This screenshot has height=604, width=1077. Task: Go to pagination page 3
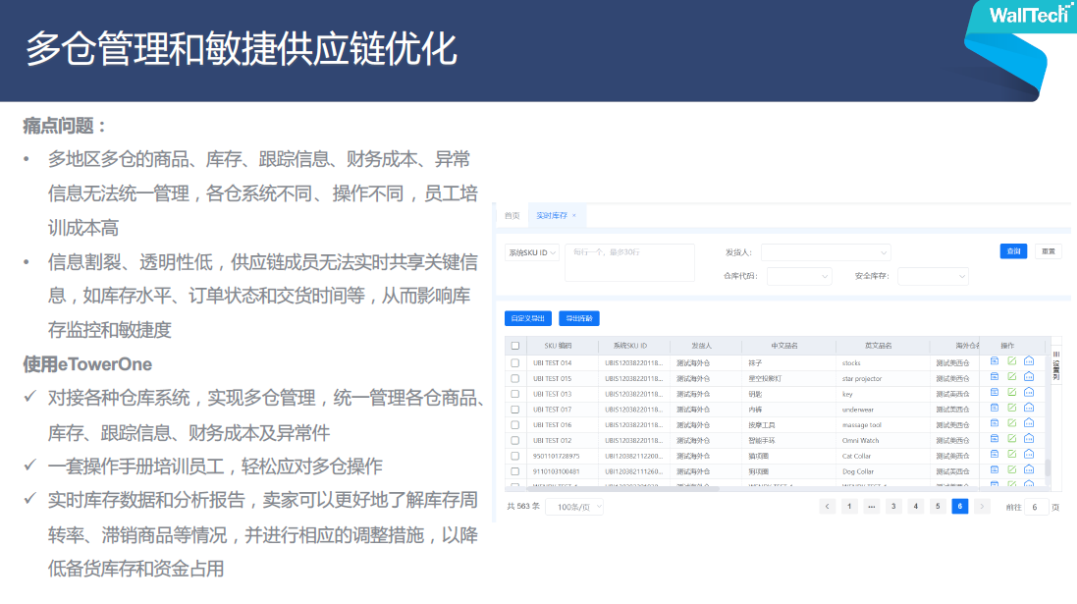[893, 506]
